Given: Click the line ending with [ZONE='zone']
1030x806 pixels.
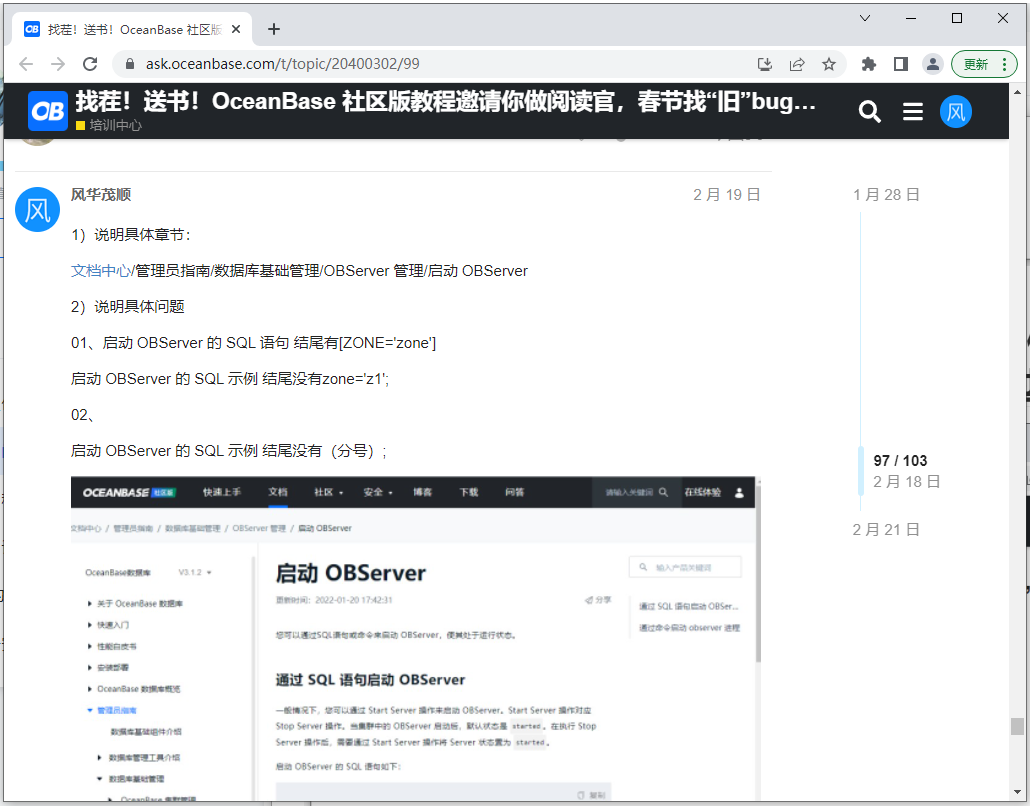Looking at the screenshot, I should tap(254, 343).
